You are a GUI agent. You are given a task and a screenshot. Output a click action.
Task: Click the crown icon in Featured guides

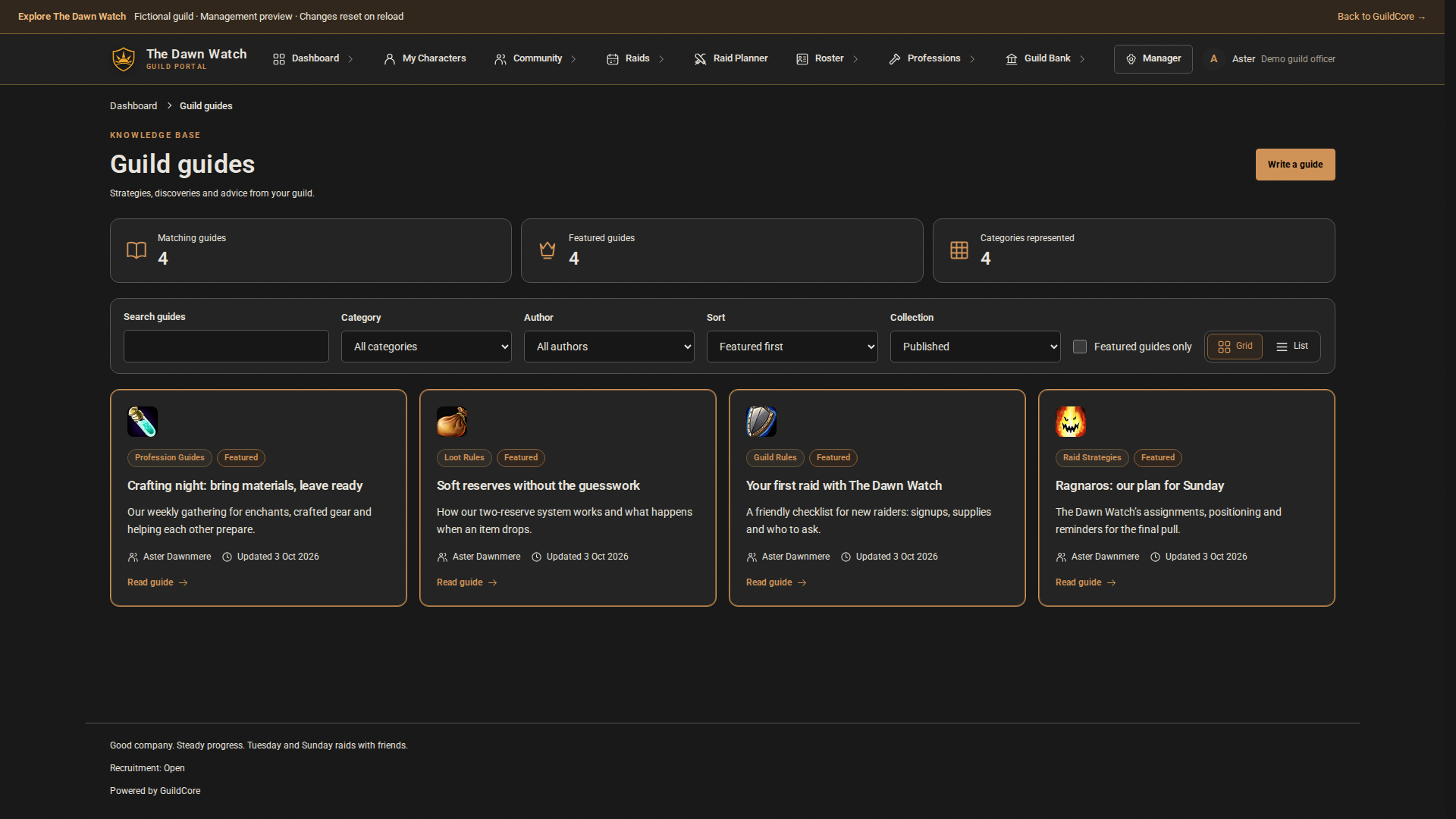point(548,250)
